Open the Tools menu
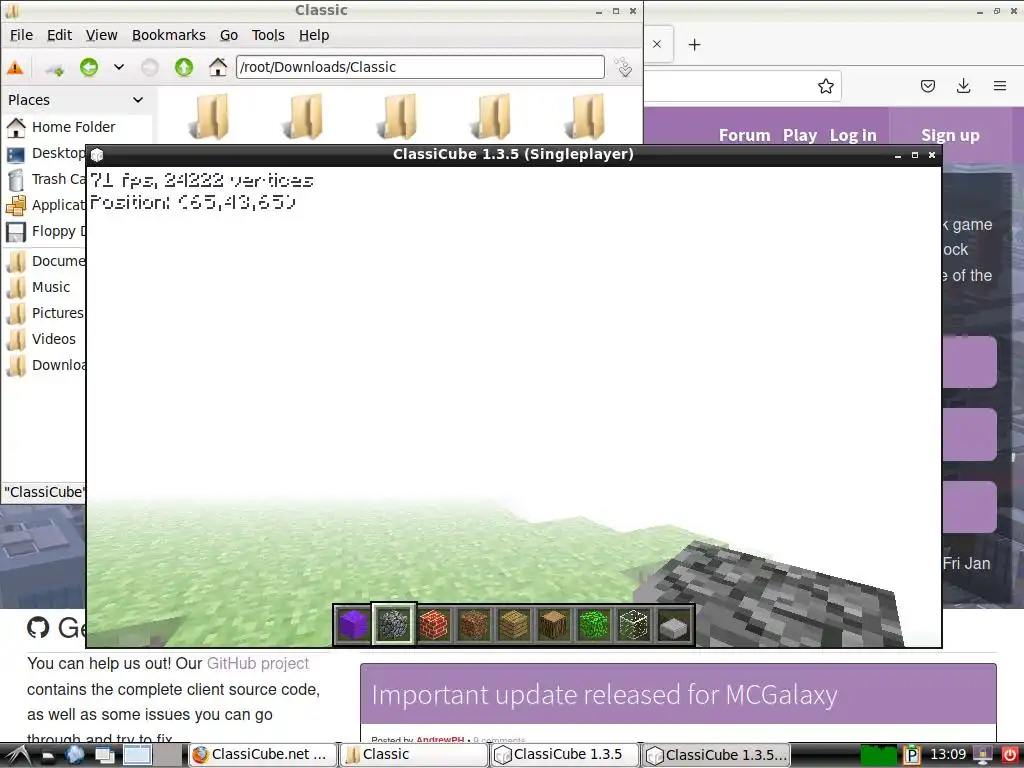 [x=268, y=35]
